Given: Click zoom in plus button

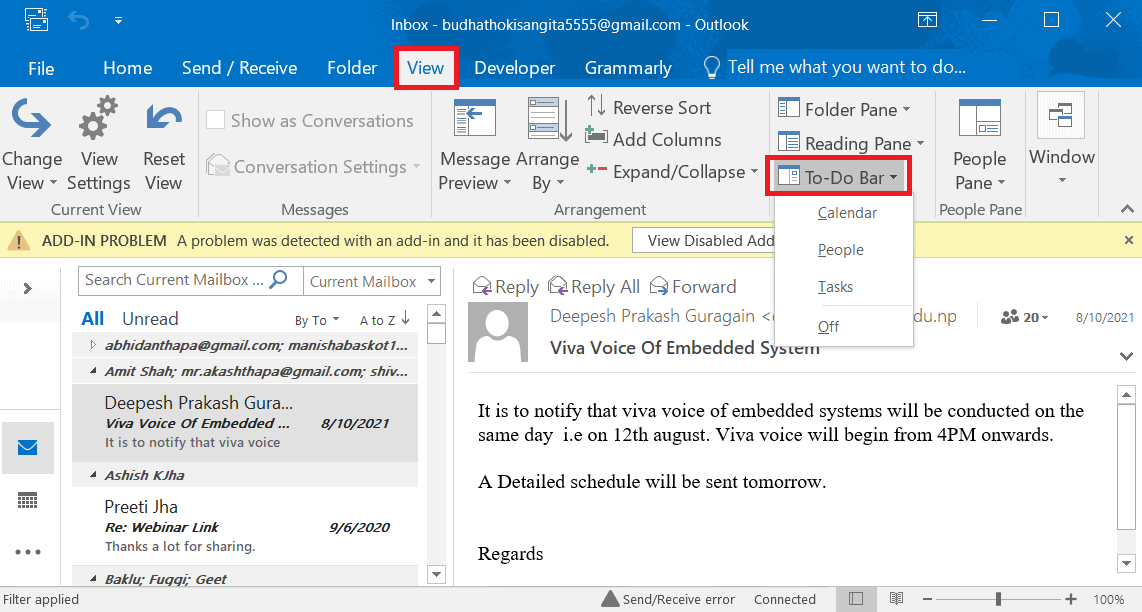Looking at the screenshot, I should (x=1071, y=599).
